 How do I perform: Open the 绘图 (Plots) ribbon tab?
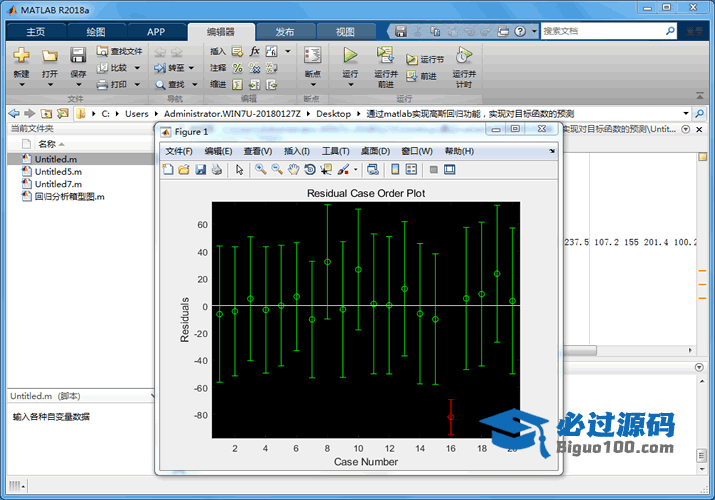pos(96,32)
